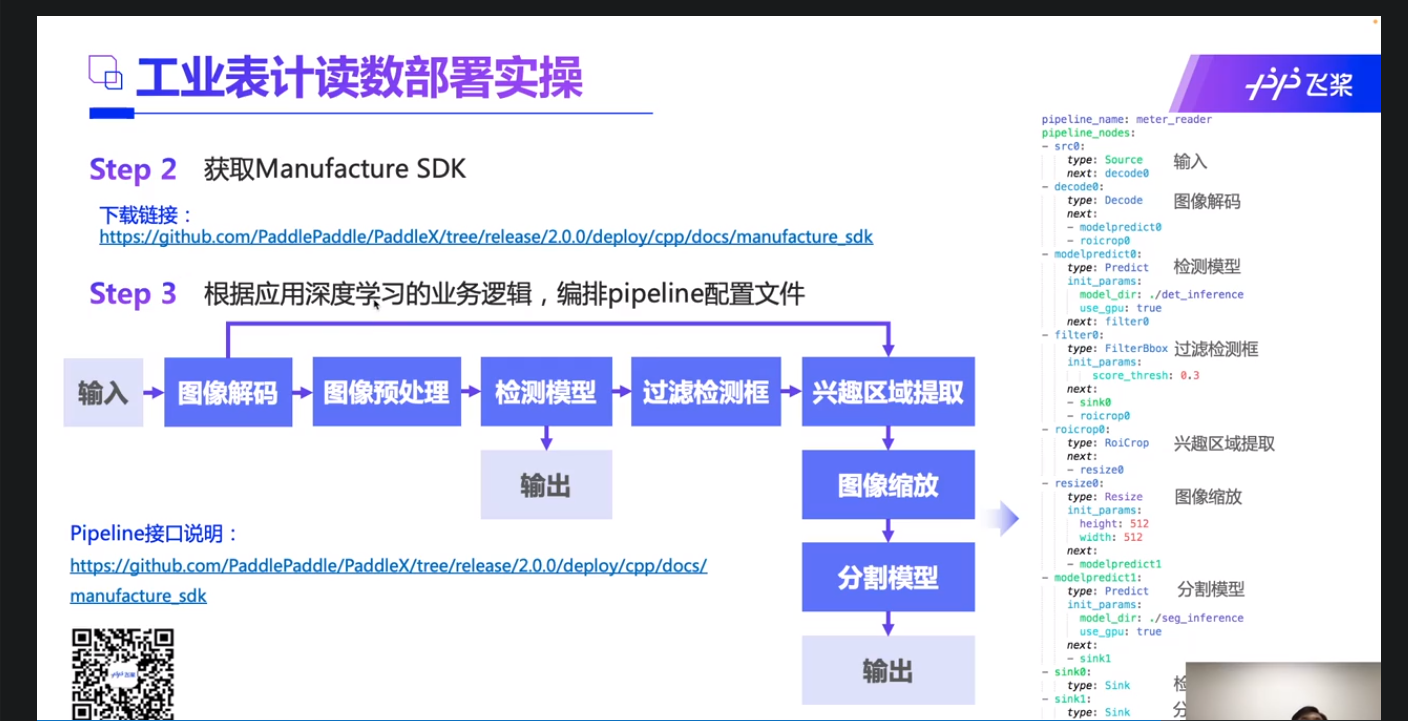Viewport: 1408px width, 721px height.
Task: Click the - sink0 list entry
Action: point(1089,402)
